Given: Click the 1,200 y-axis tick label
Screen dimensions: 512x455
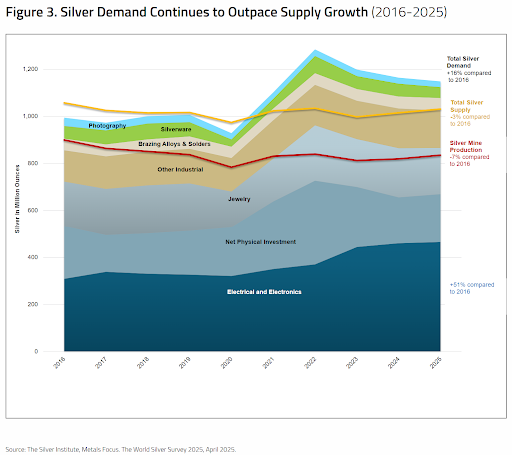Looking at the screenshot, I should click(30, 69).
